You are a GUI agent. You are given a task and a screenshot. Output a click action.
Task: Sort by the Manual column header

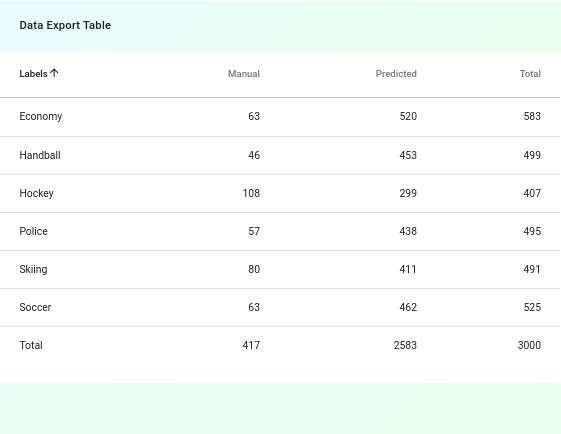pyautogui.click(x=244, y=74)
